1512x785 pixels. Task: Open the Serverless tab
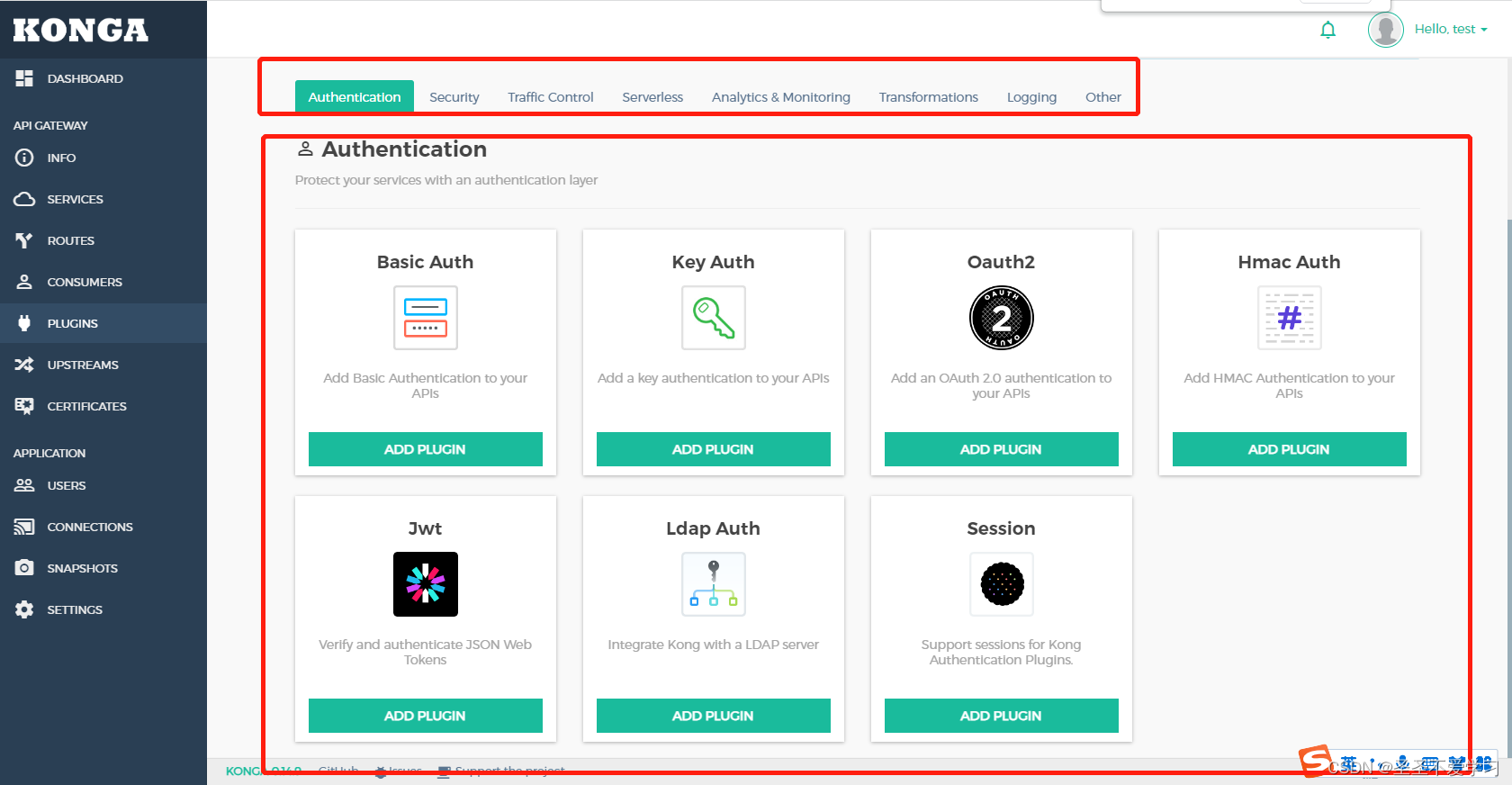point(652,96)
